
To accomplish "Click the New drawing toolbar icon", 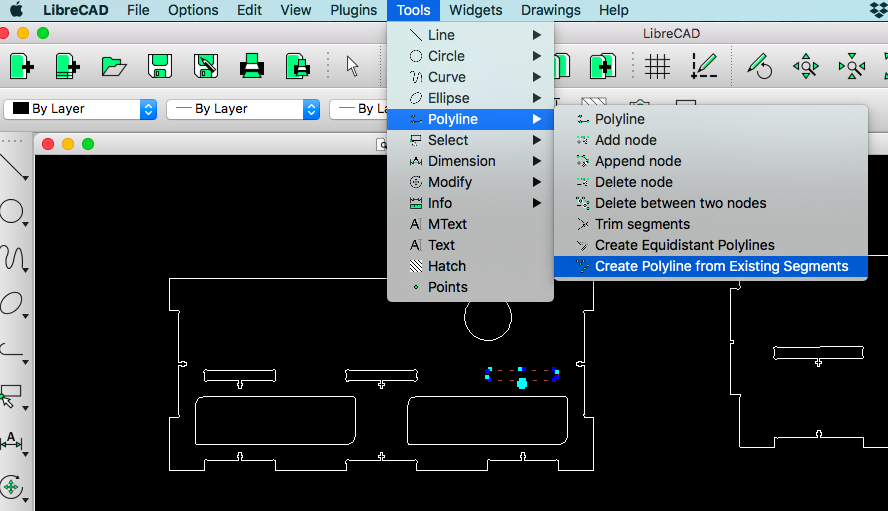I will [22, 66].
